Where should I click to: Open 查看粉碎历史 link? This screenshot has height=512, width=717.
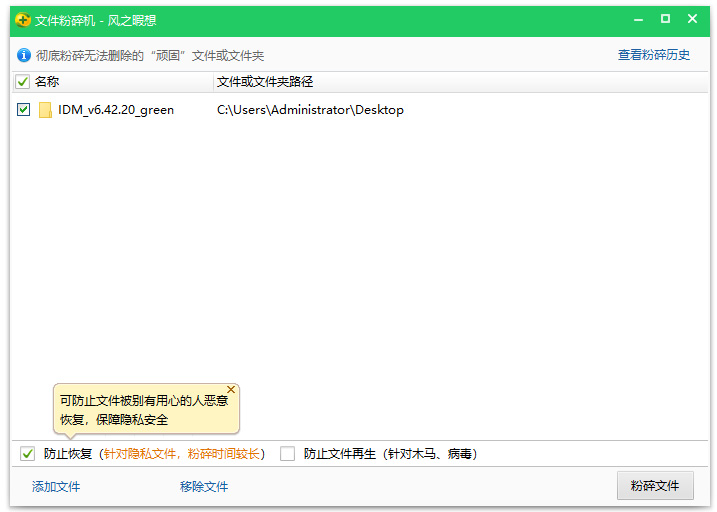(653, 55)
